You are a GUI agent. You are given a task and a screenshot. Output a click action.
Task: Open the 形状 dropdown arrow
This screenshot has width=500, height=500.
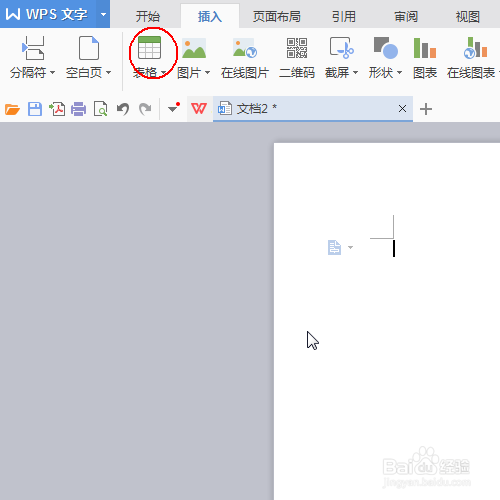[399, 72]
